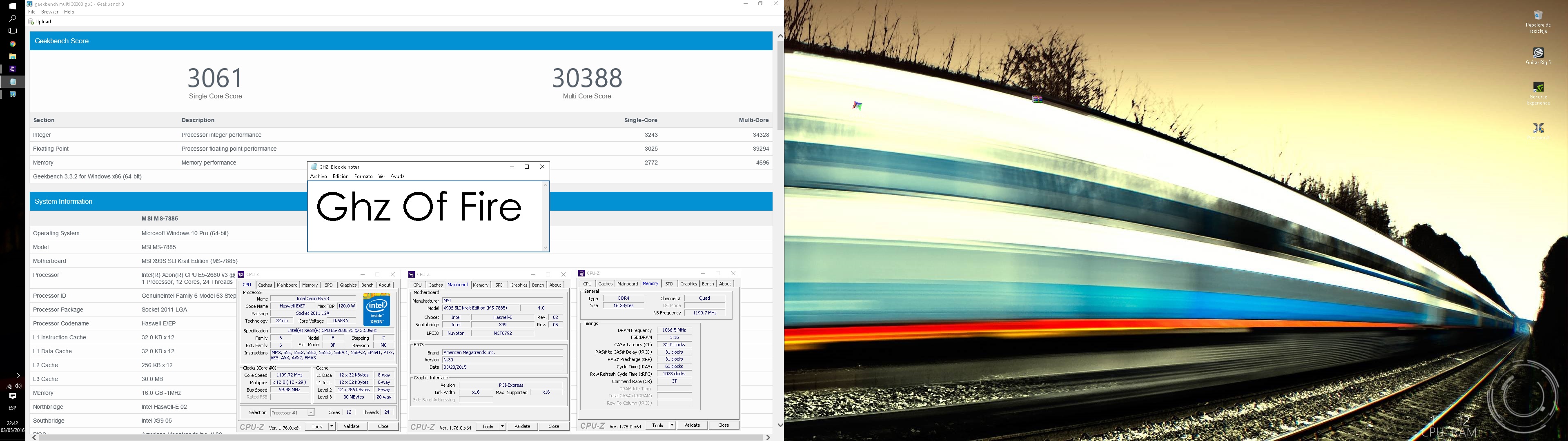The height and width of the screenshot is (441, 1568).
Task: Switch to Bench tab in left CPU-Z window
Action: click(x=367, y=285)
